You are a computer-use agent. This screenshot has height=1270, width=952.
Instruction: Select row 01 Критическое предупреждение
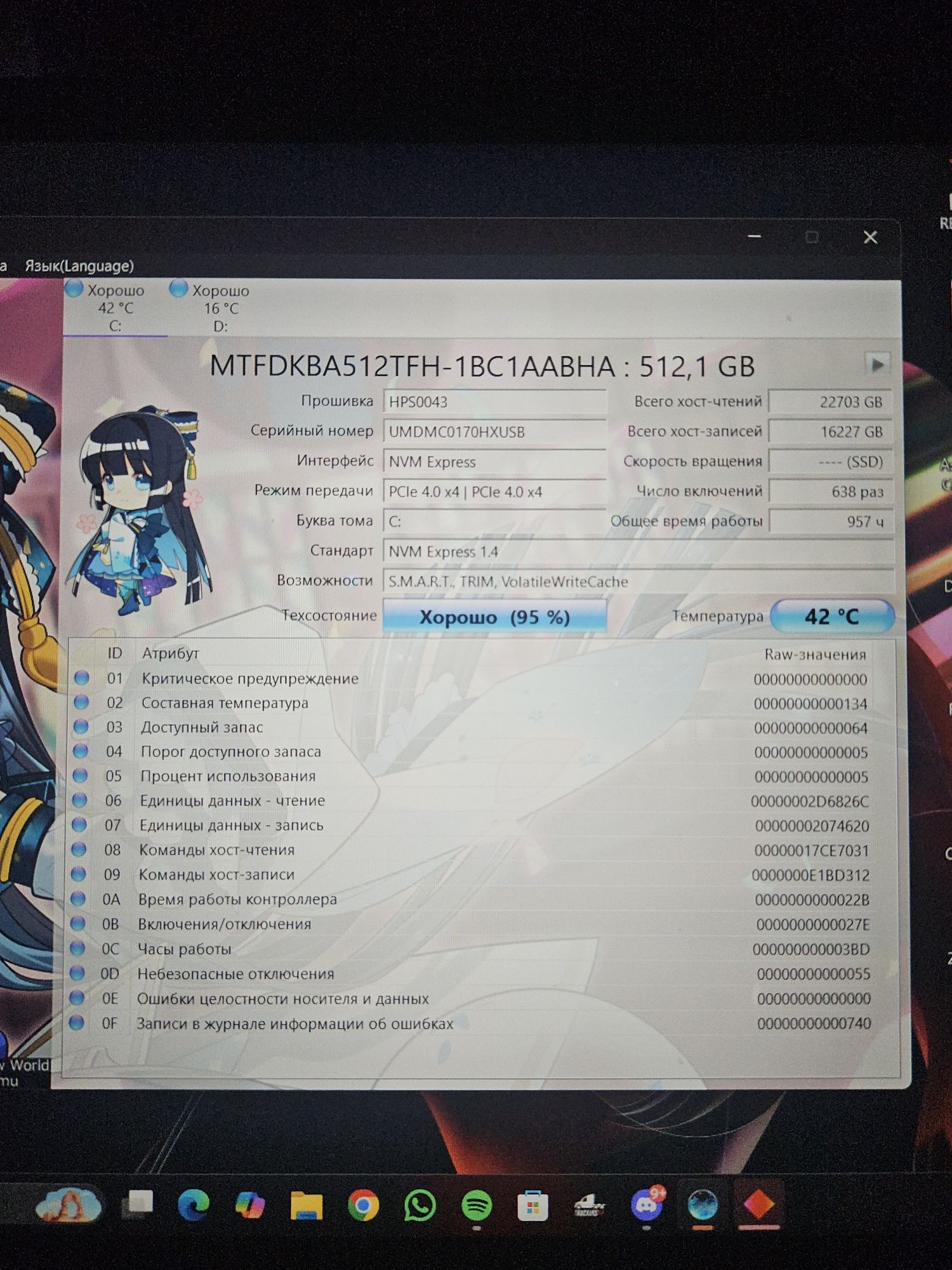tap(482, 679)
